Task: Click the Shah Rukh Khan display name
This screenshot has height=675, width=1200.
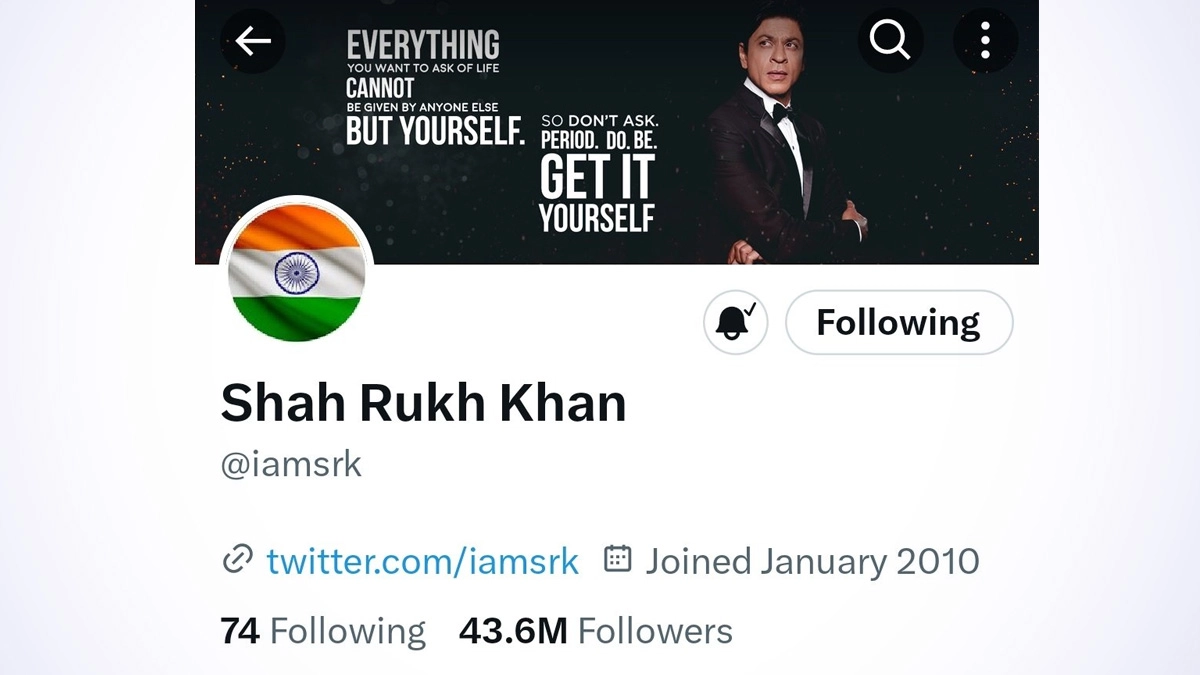Action: 423,402
